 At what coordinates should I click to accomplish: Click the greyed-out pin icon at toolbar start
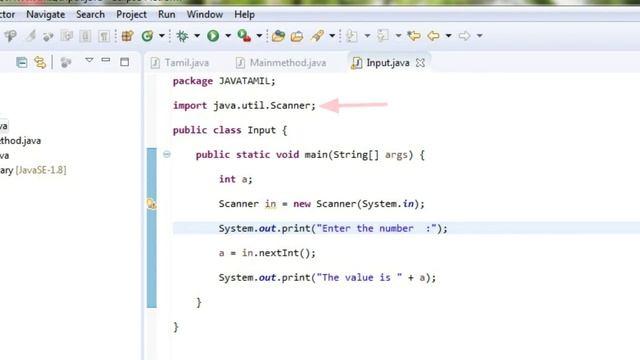(x=10, y=36)
